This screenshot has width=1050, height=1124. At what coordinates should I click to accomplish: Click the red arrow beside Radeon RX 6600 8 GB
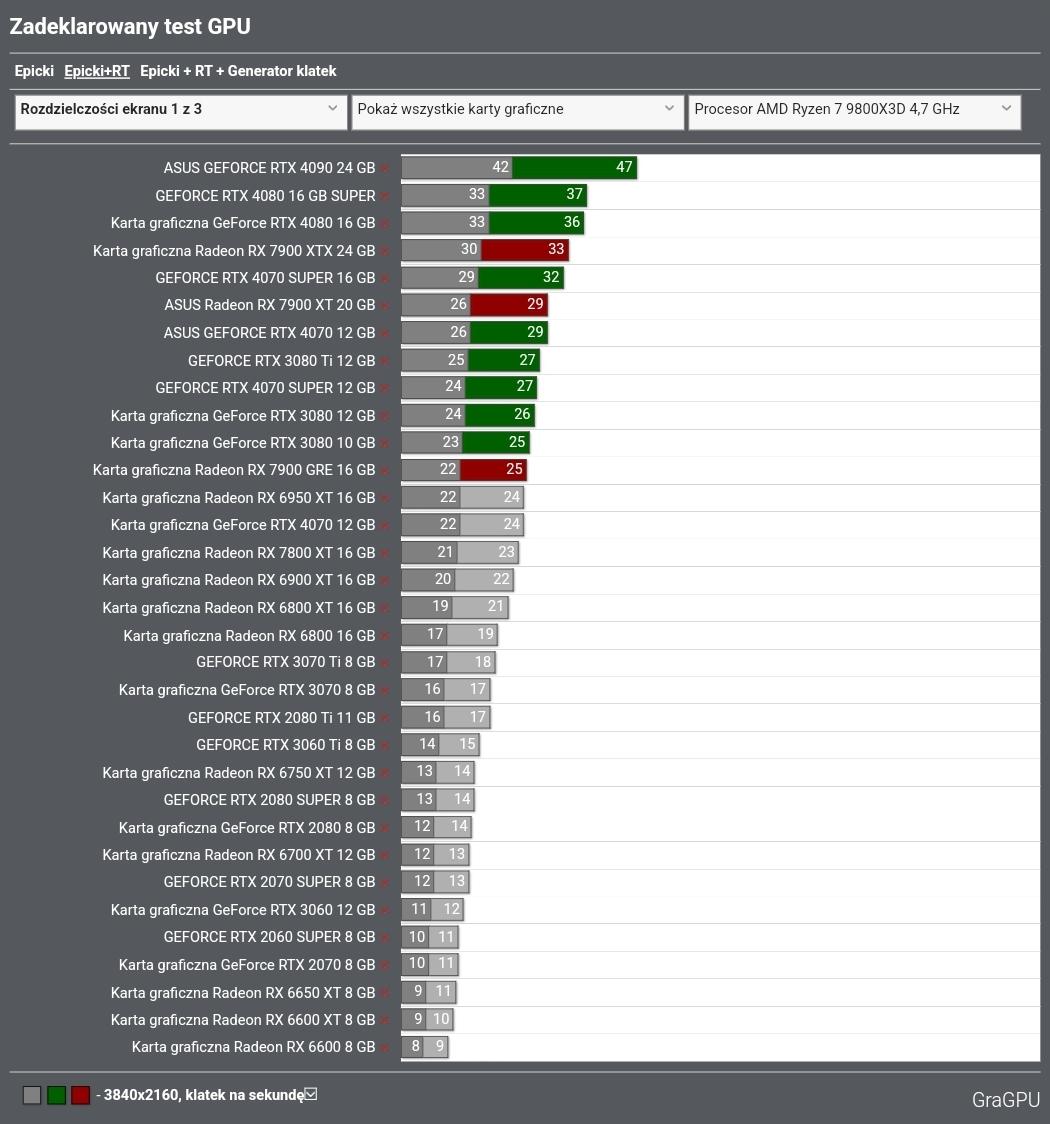[x=385, y=1048]
